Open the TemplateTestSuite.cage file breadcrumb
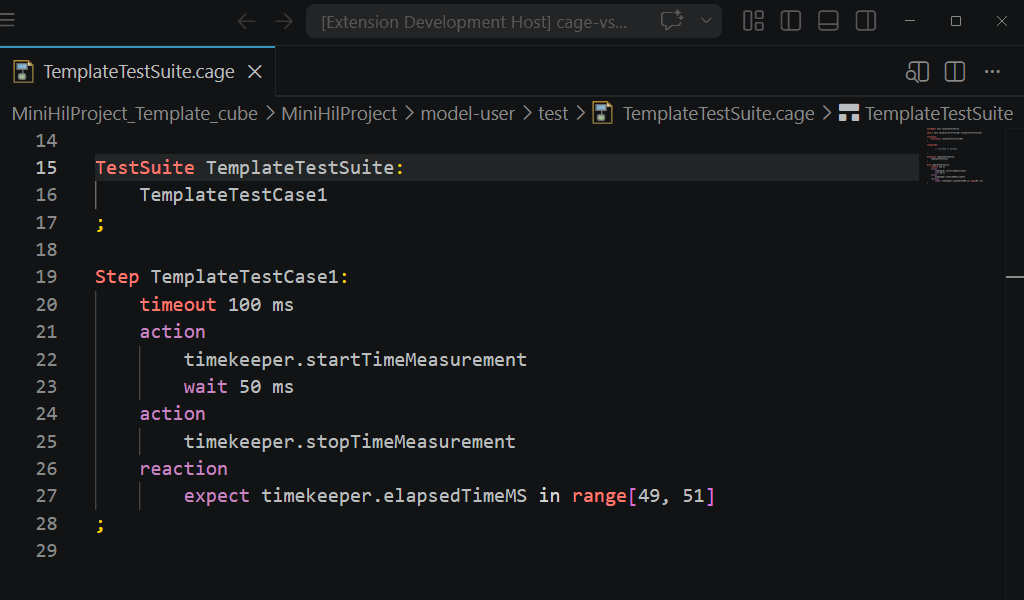The image size is (1024, 600). pyautogui.click(x=703, y=114)
